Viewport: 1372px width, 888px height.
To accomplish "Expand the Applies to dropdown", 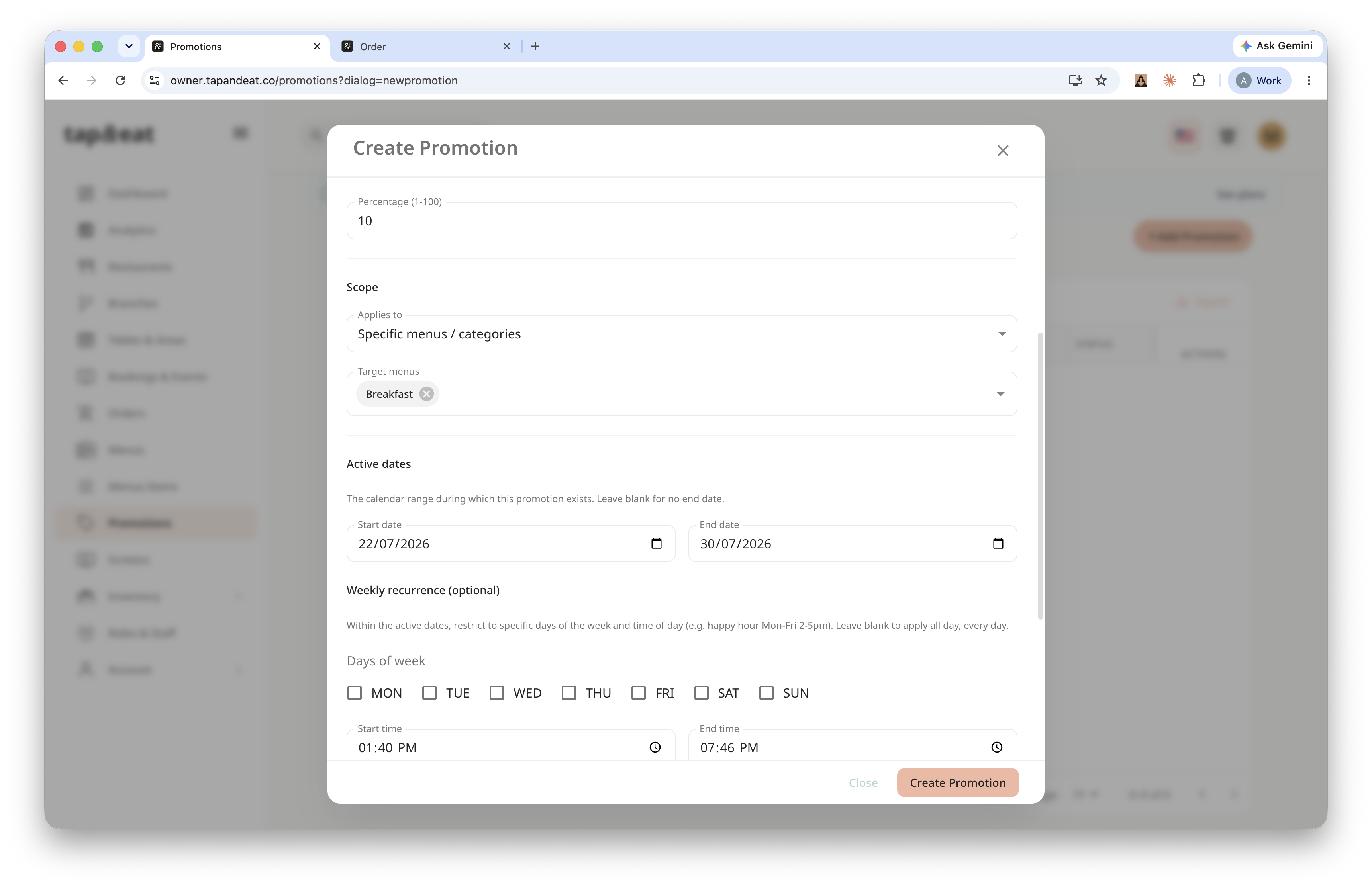I will click(x=681, y=334).
